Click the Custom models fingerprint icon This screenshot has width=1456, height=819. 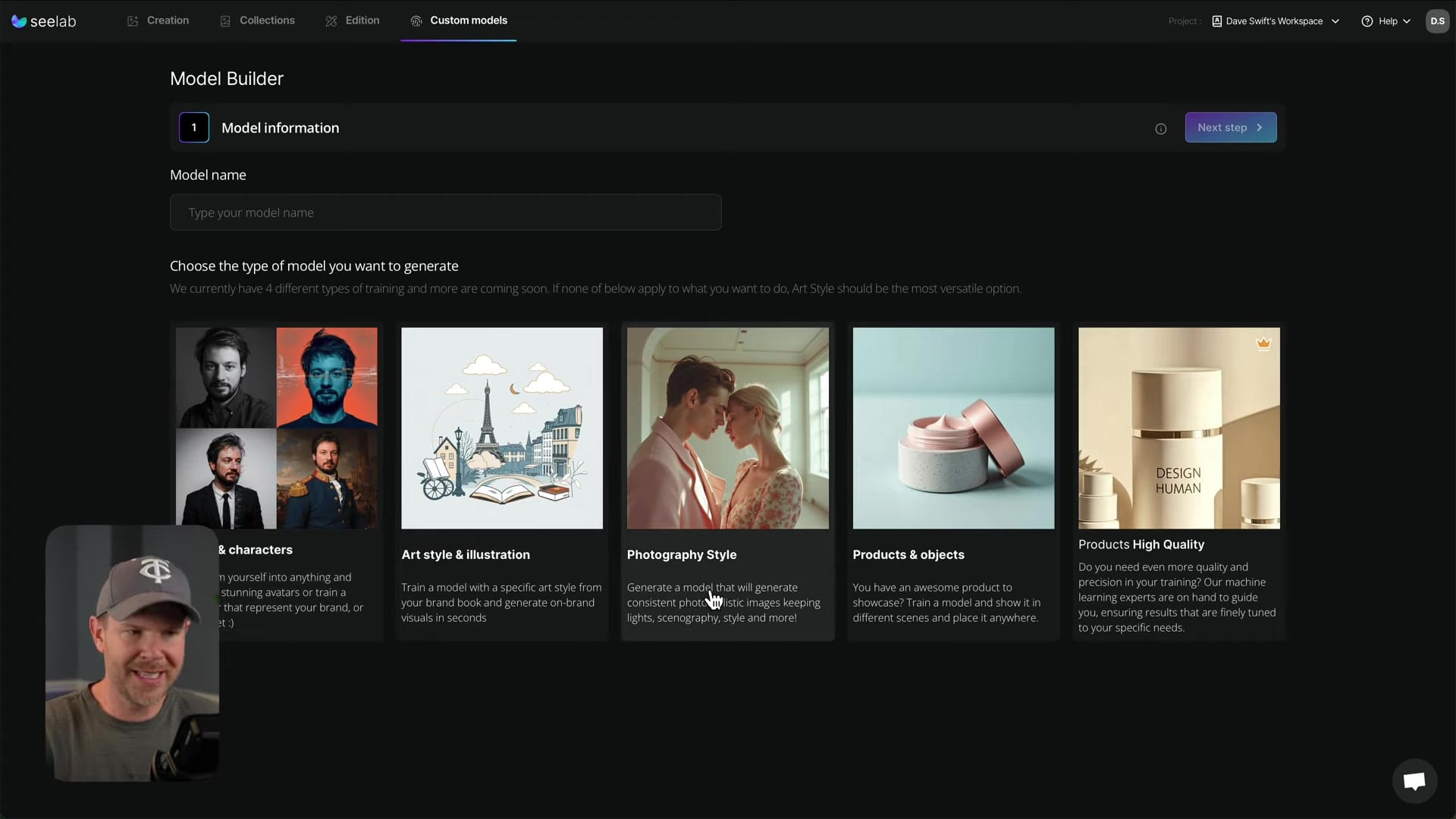click(x=416, y=21)
